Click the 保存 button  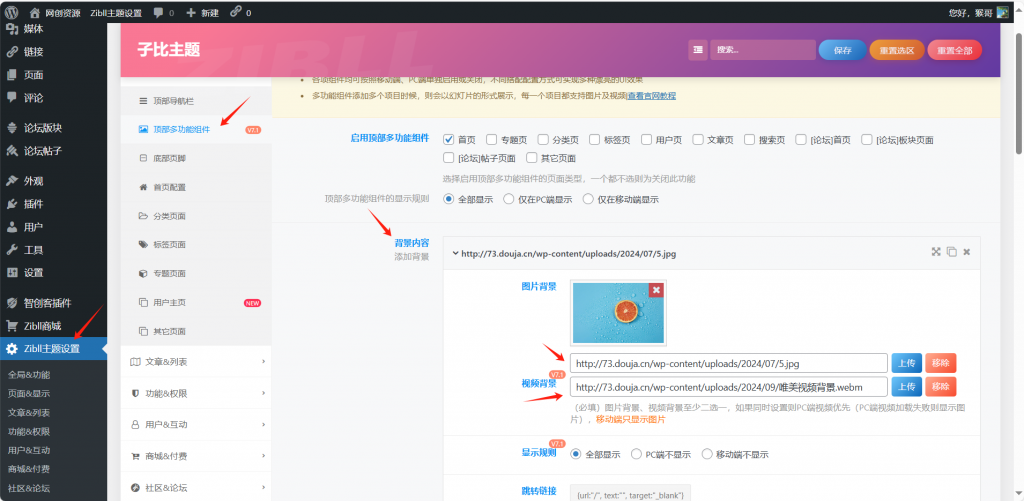pos(842,50)
